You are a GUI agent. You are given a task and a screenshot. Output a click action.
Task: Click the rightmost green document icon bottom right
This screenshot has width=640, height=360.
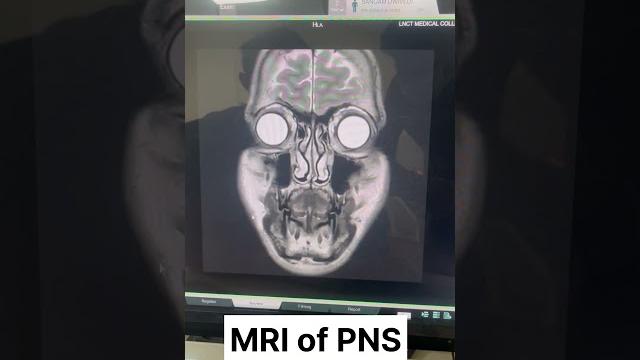[x=447, y=316]
